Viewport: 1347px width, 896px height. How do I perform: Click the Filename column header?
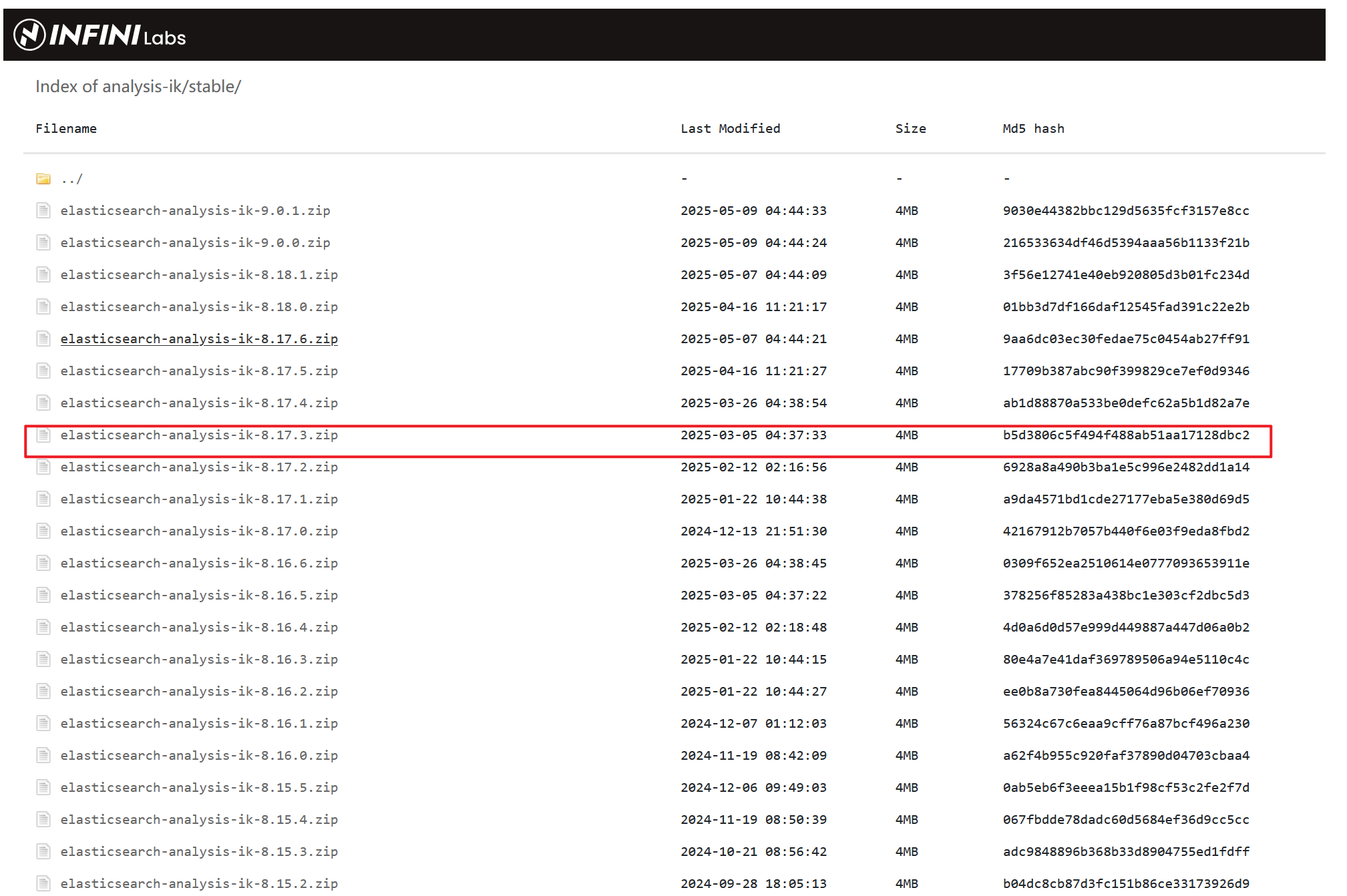click(66, 129)
